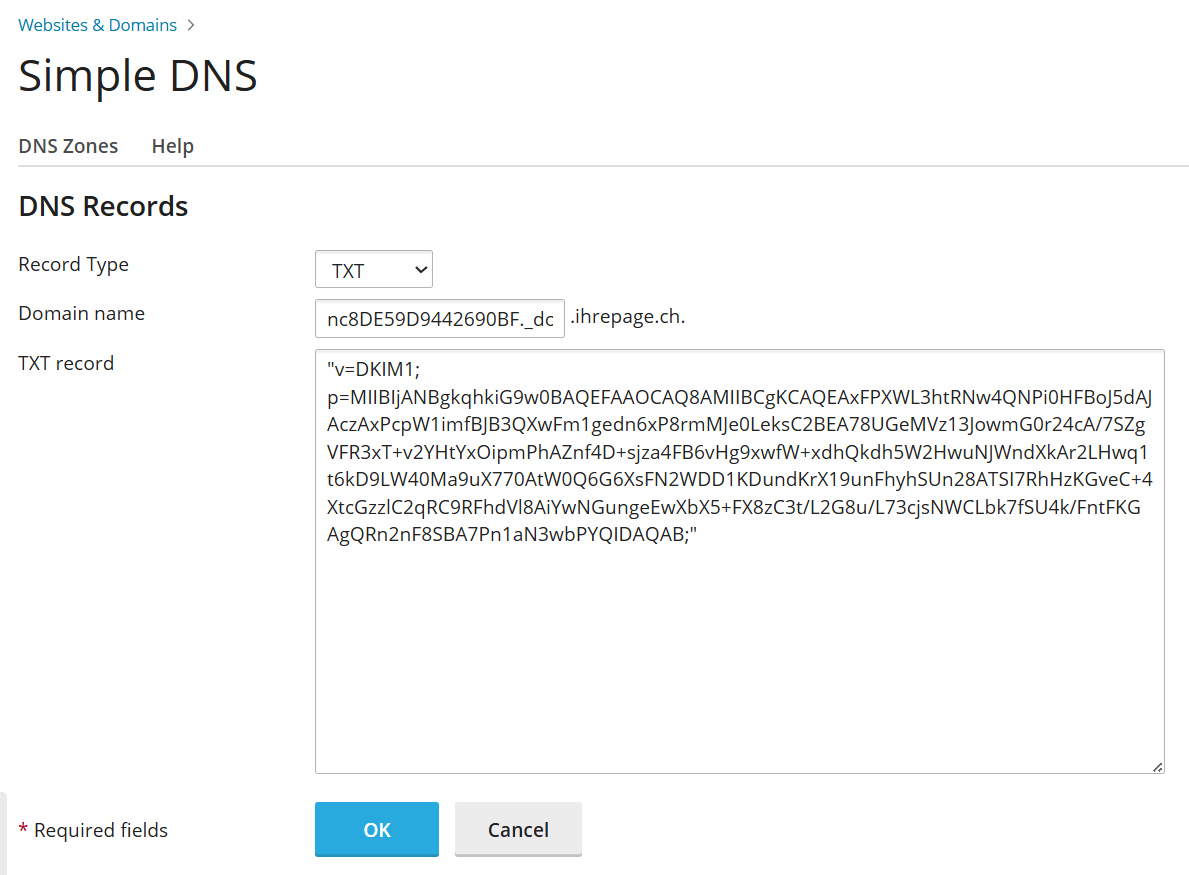Open the Help tab

point(173,146)
